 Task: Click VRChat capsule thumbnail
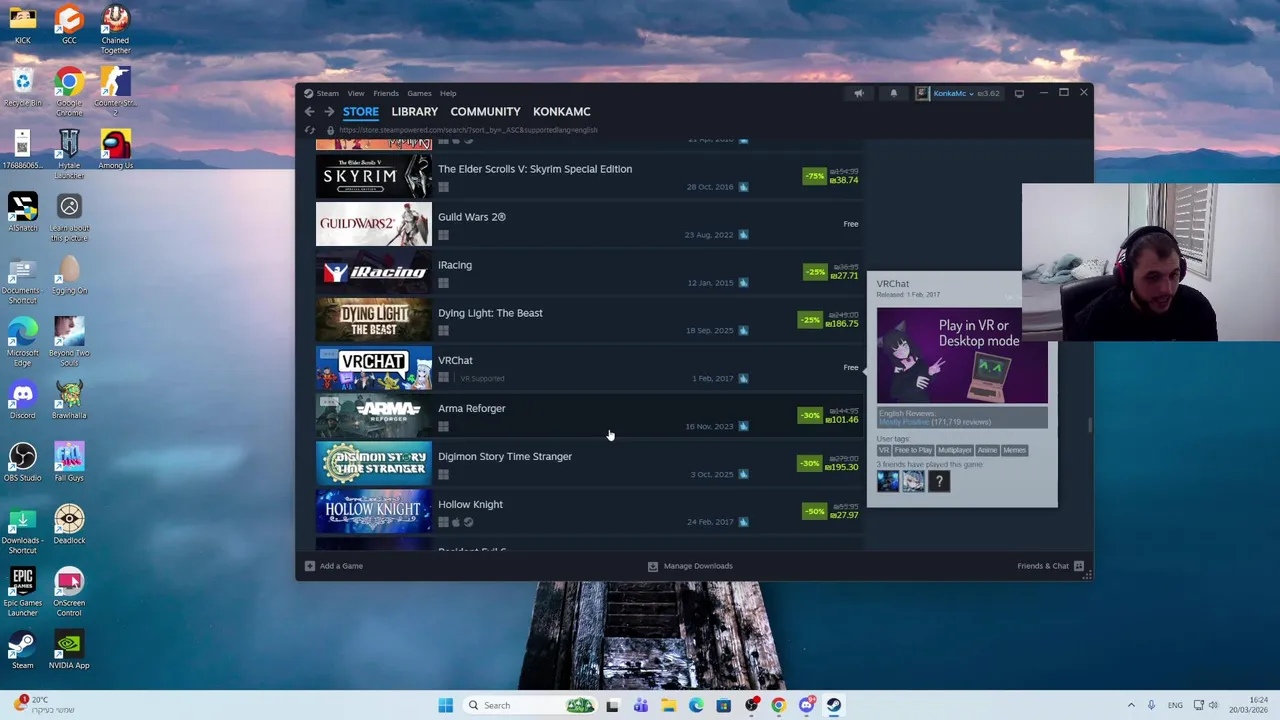[374, 369]
